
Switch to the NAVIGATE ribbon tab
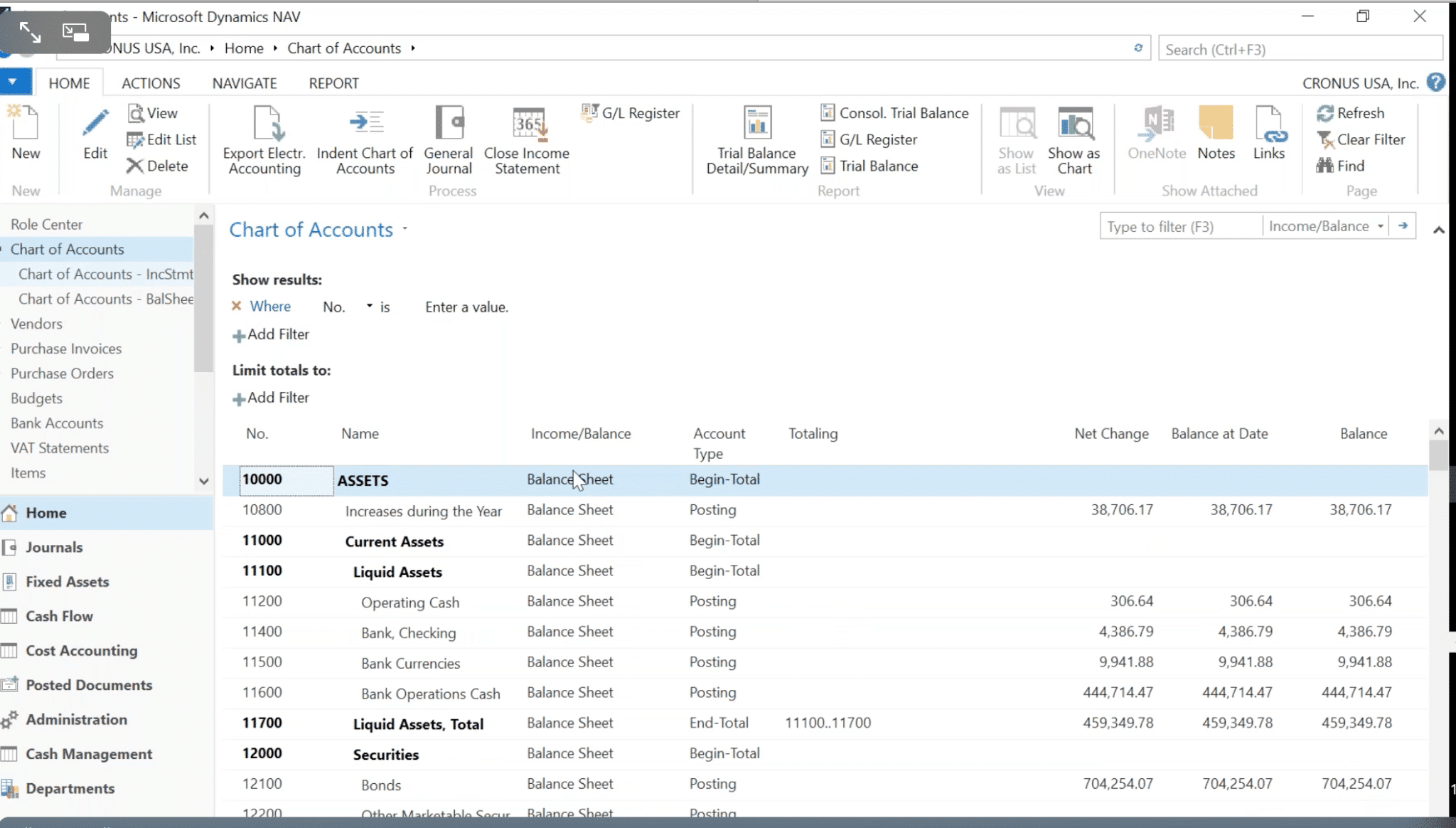point(245,83)
